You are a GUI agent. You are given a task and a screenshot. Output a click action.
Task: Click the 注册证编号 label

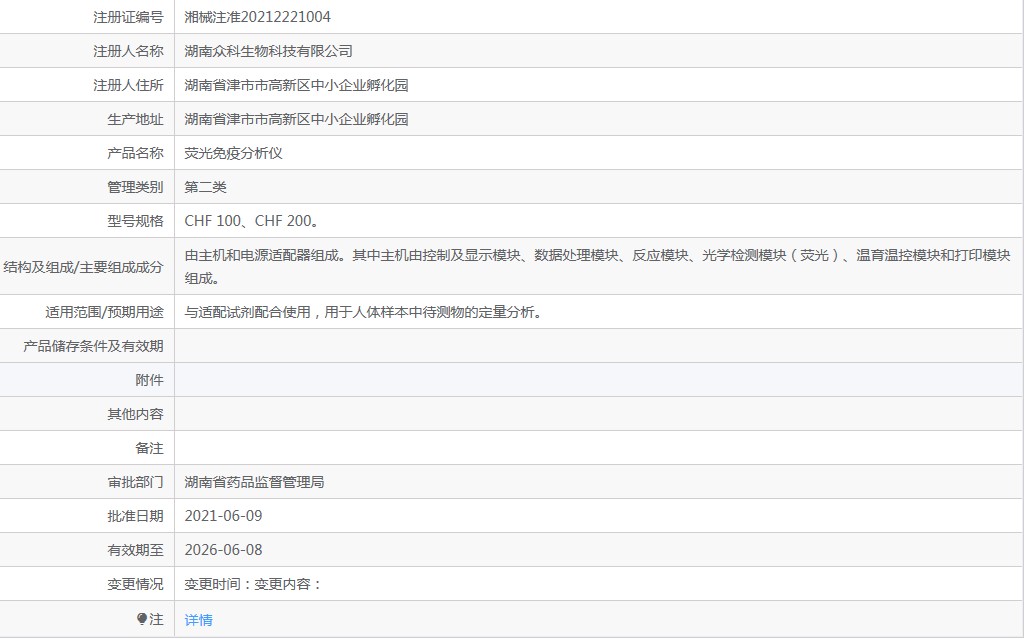128,17
